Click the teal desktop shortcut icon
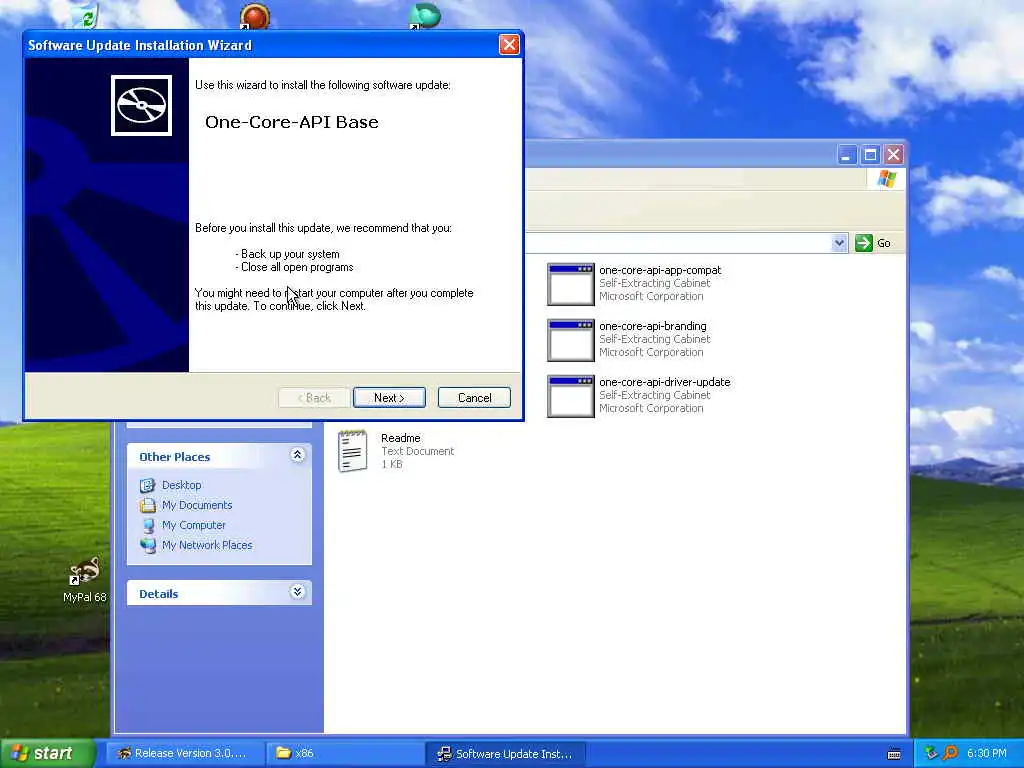This screenshot has width=1024, height=768. coord(425,16)
